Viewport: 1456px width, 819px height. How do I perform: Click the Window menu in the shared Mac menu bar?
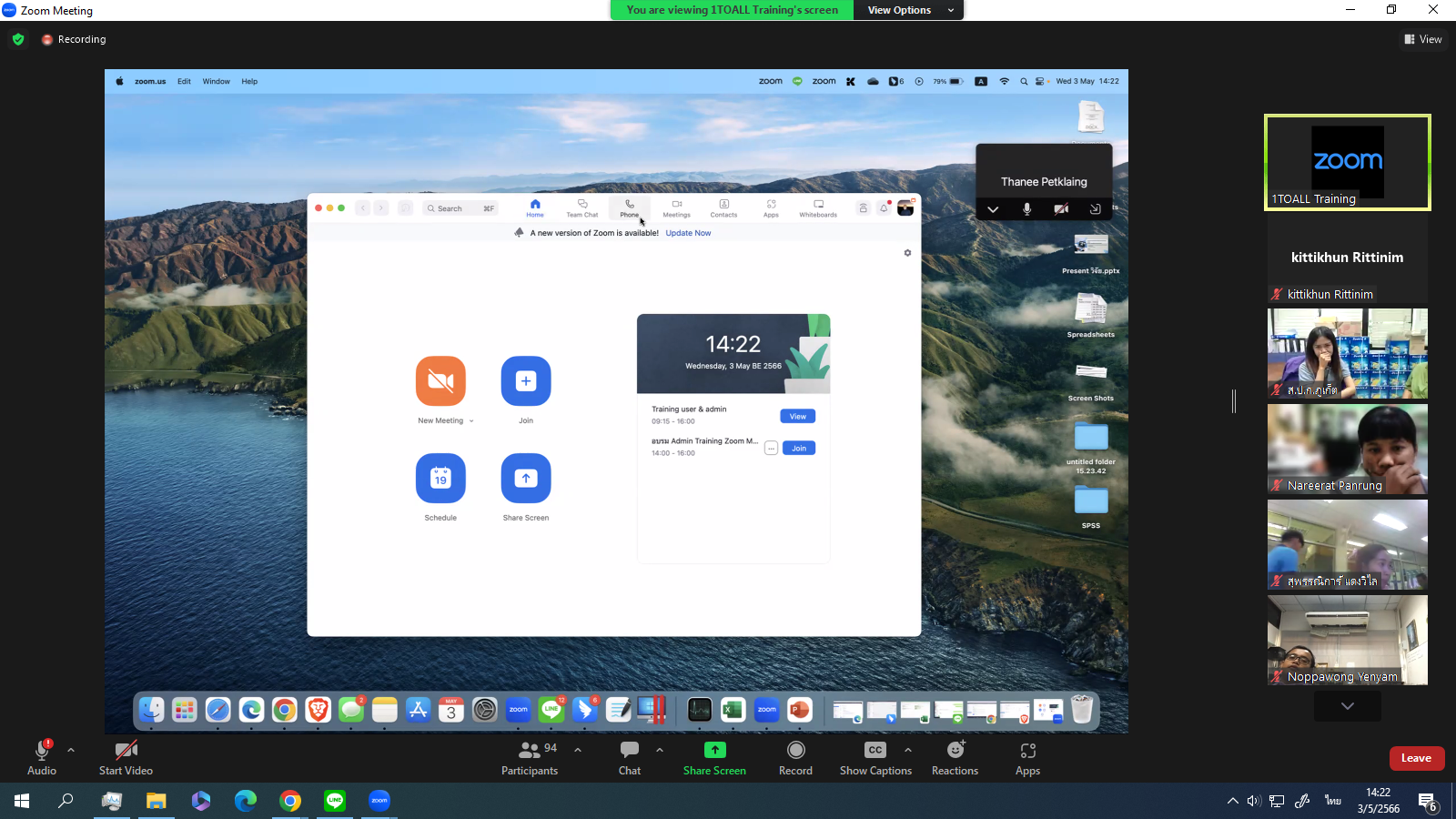[x=217, y=81]
